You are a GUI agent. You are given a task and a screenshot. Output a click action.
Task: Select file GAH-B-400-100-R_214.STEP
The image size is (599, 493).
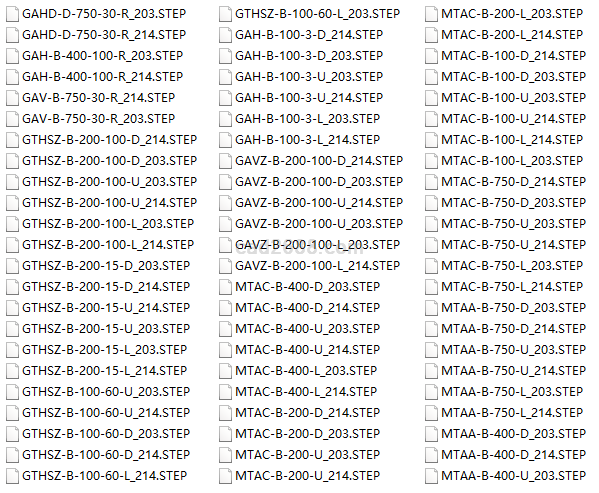pyautogui.click(x=103, y=77)
